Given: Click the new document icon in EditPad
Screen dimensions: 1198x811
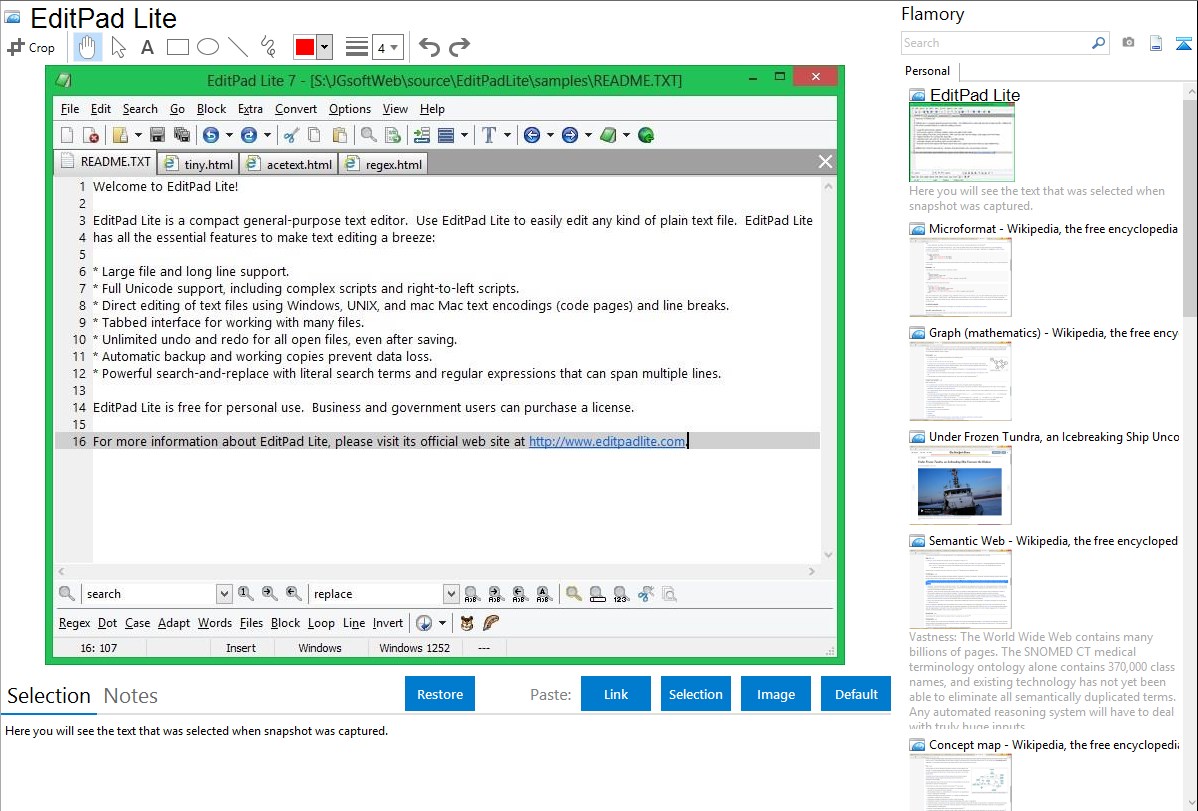Looking at the screenshot, I should click(67, 135).
